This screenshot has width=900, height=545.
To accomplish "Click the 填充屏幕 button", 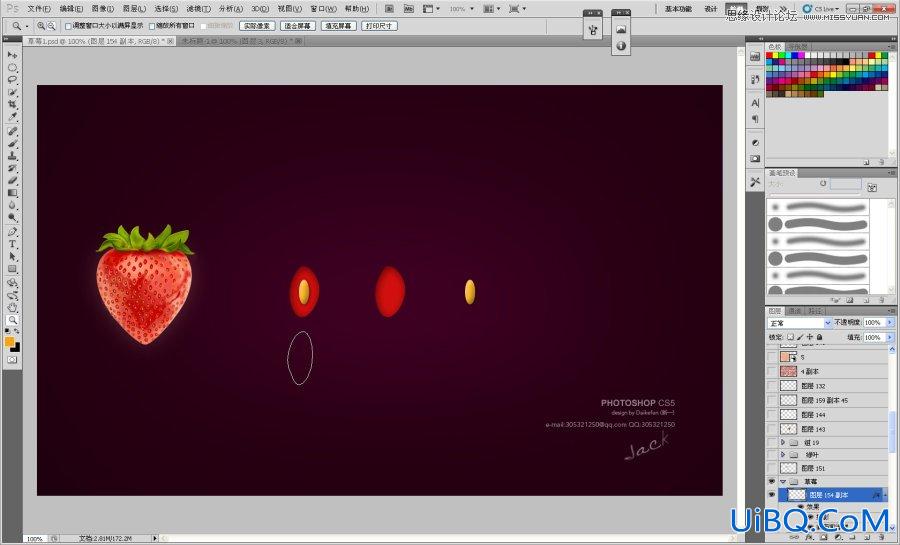I will (x=339, y=26).
